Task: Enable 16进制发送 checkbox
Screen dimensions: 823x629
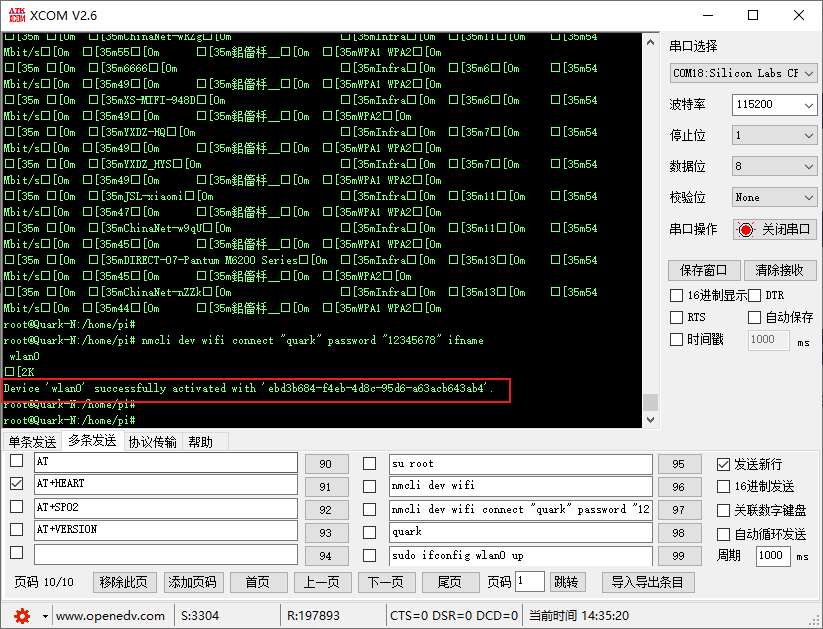Action: (723, 487)
